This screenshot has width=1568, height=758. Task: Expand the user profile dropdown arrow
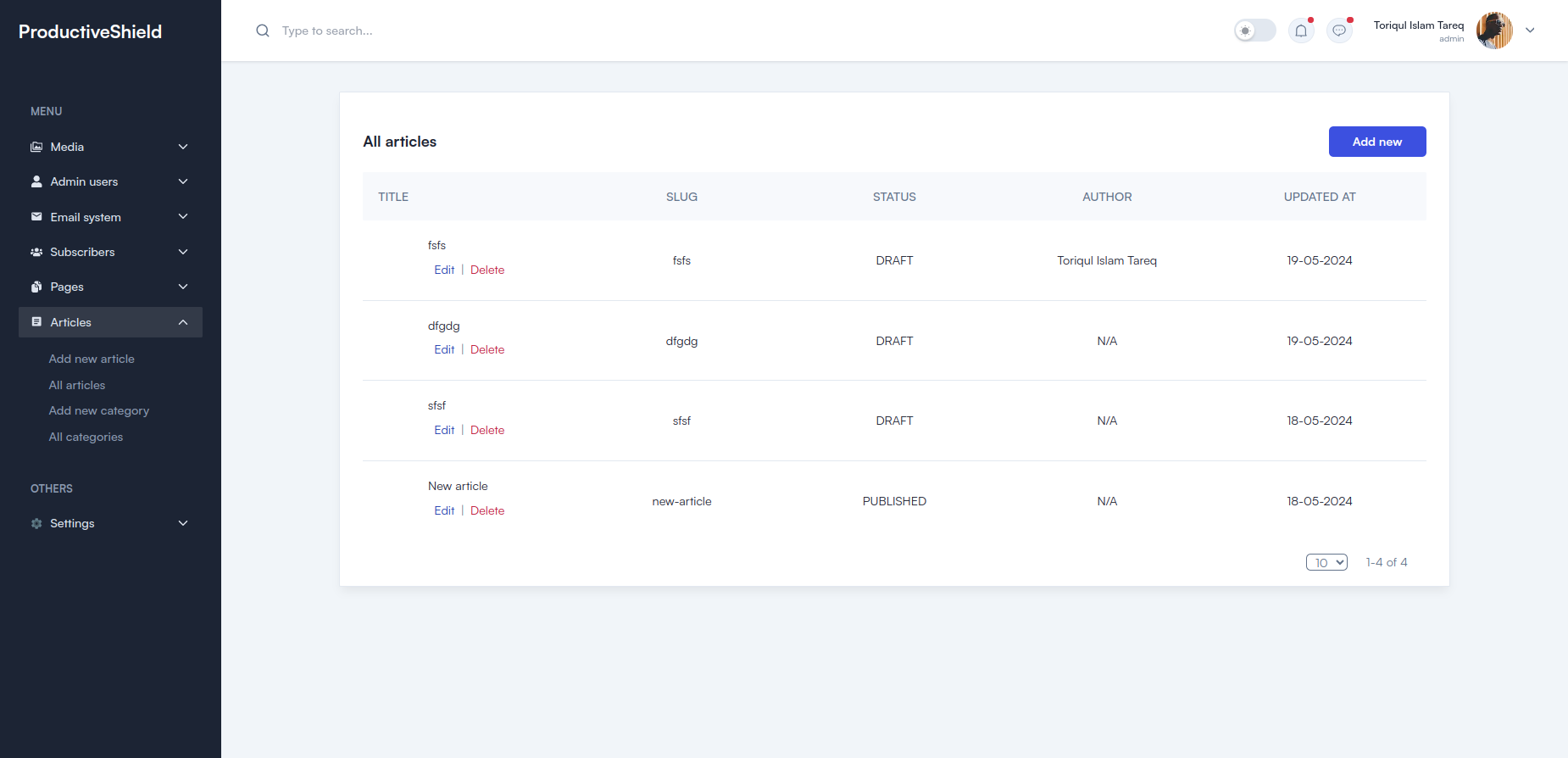tap(1530, 31)
